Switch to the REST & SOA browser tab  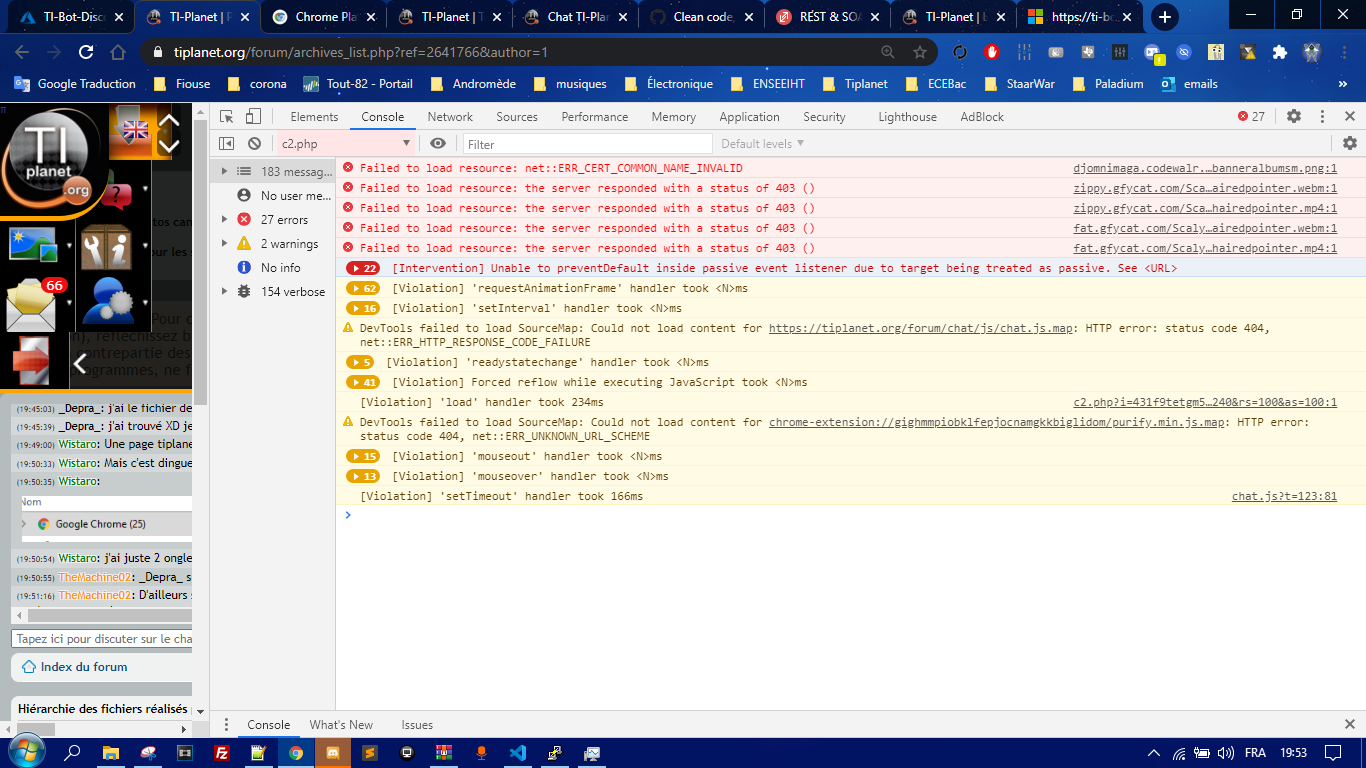[826, 17]
